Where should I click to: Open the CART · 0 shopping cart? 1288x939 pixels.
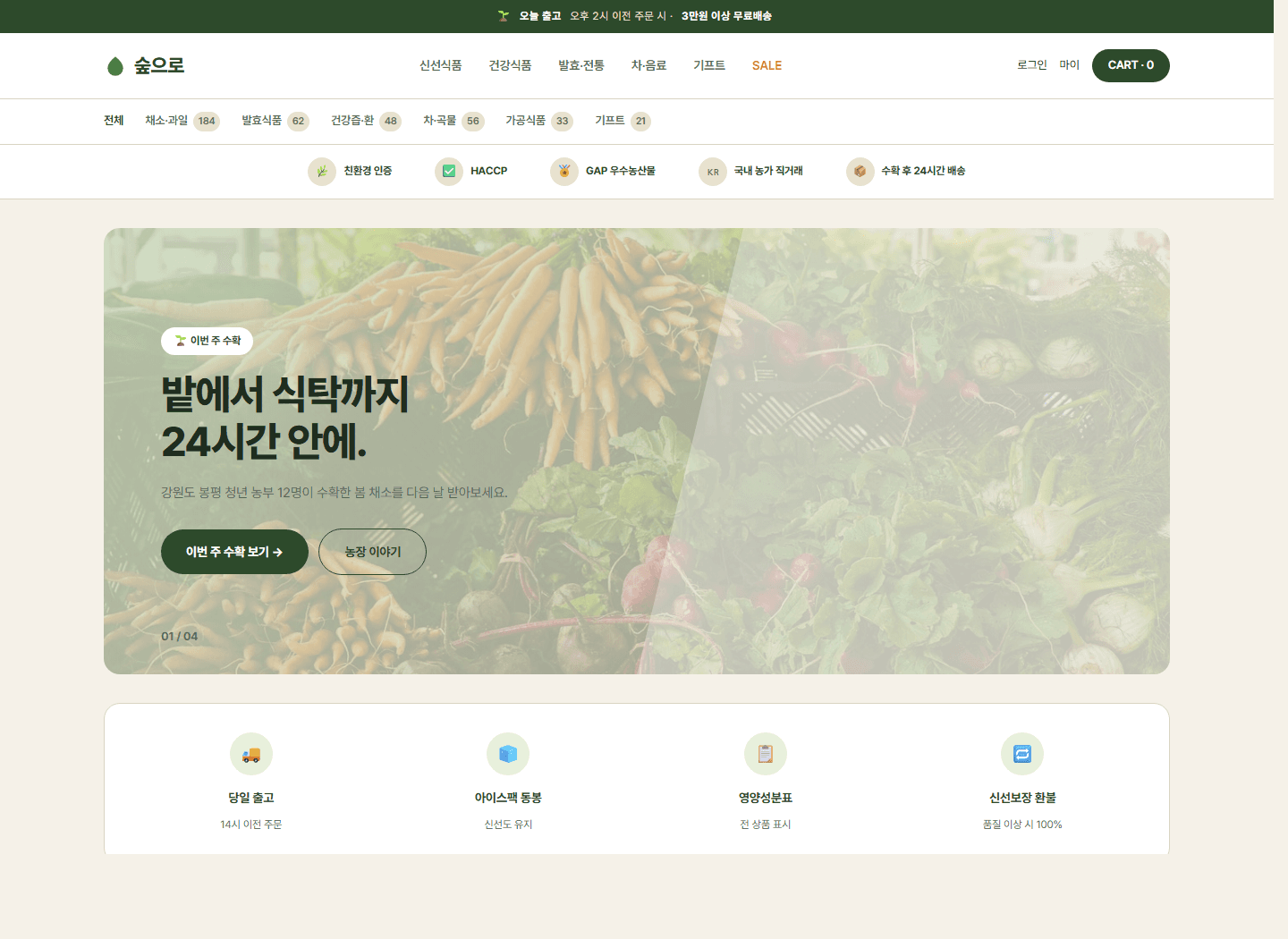(x=1131, y=65)
